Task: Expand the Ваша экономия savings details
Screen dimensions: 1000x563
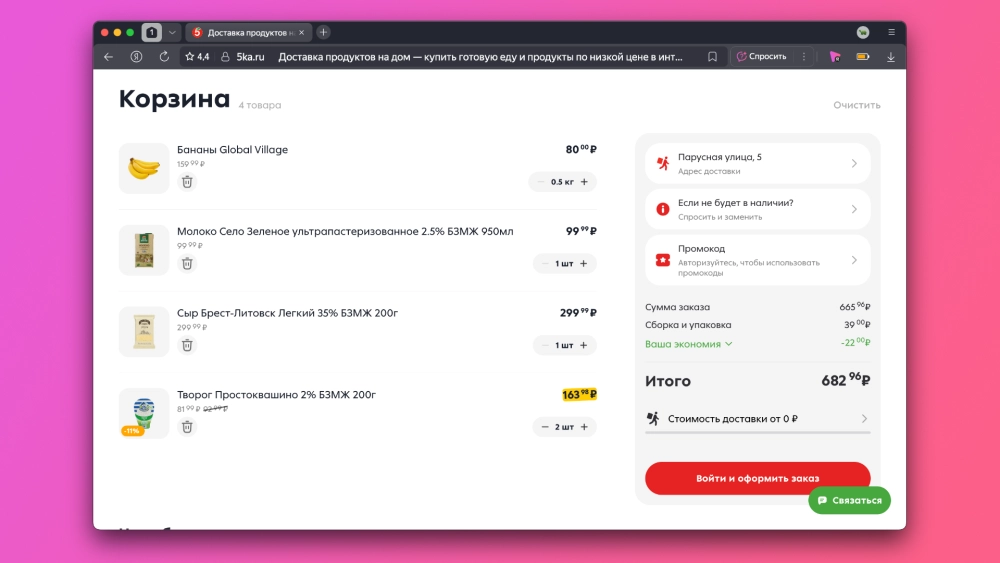Action: pyautogui.click(x=689, y=344)
